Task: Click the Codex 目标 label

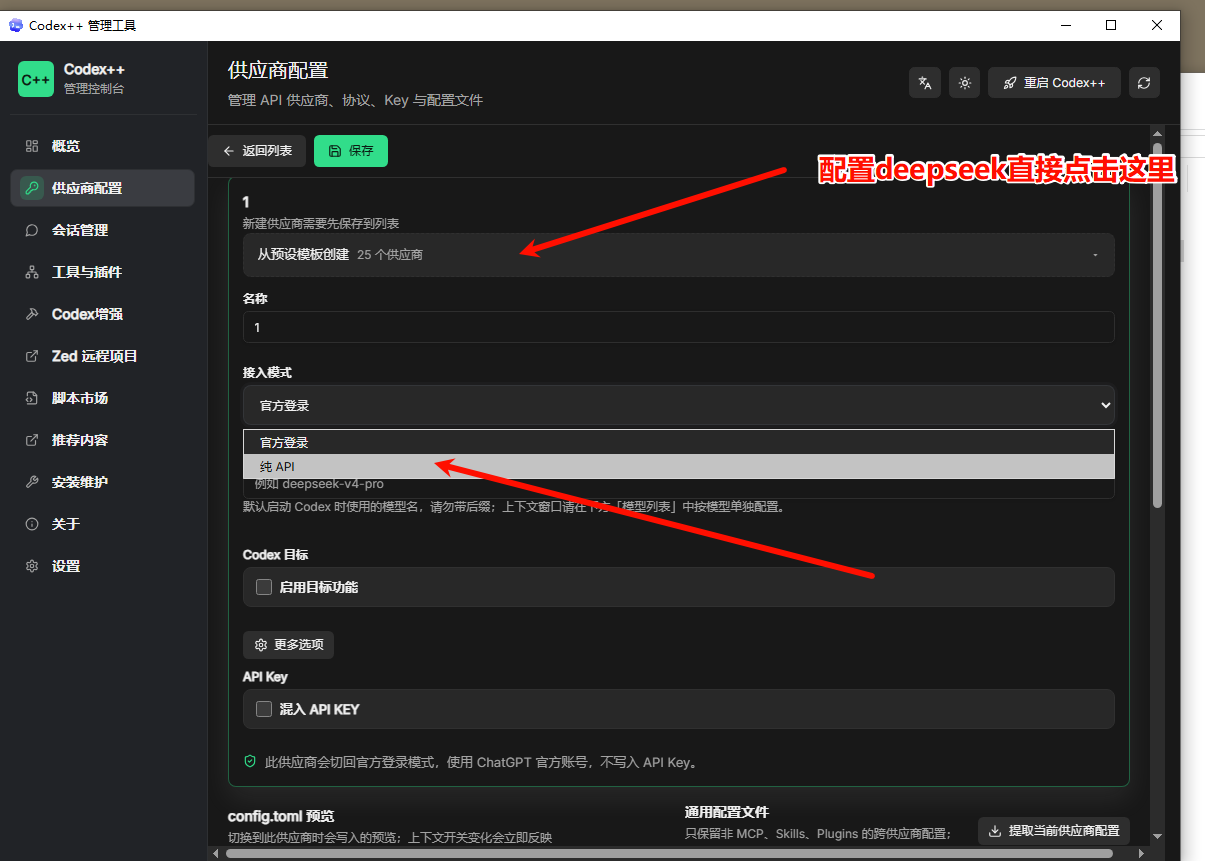Action: (x=275, y=554)
